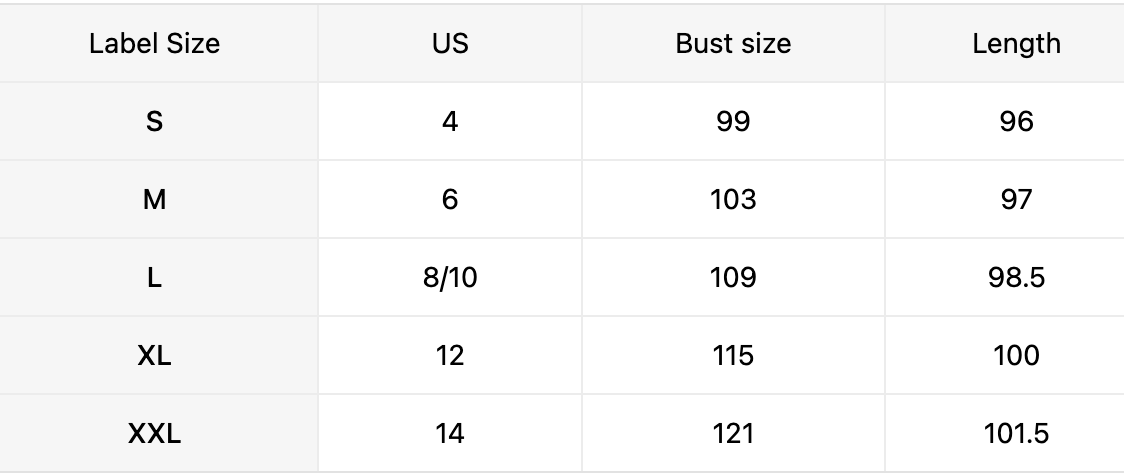Click the US size 8/10 cell
This screenshot has height=476, width=1124.
(x=450, y=278)
